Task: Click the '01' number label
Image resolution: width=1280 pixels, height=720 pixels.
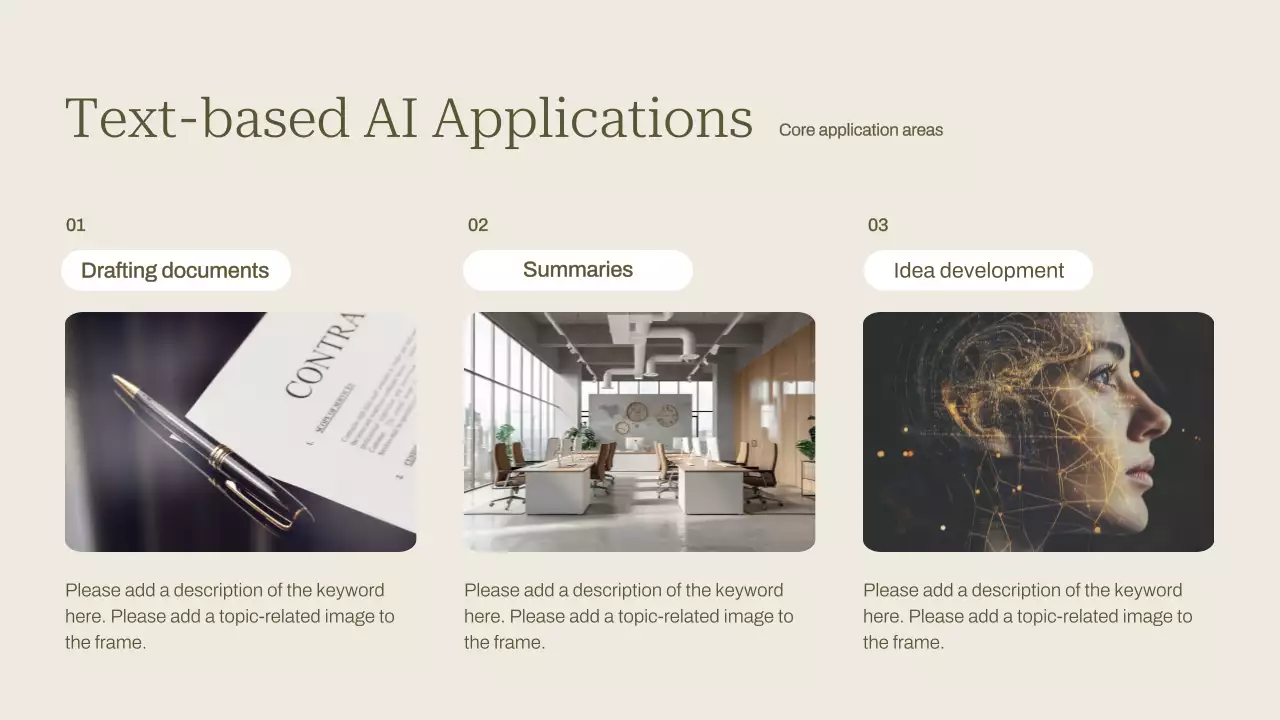Action: coord(76,225)
